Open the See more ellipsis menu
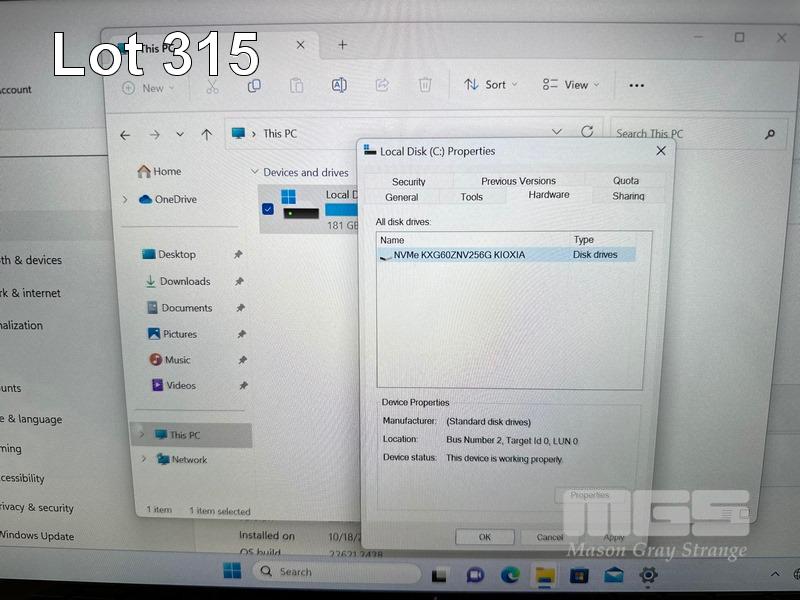 [x=636, y=86]
